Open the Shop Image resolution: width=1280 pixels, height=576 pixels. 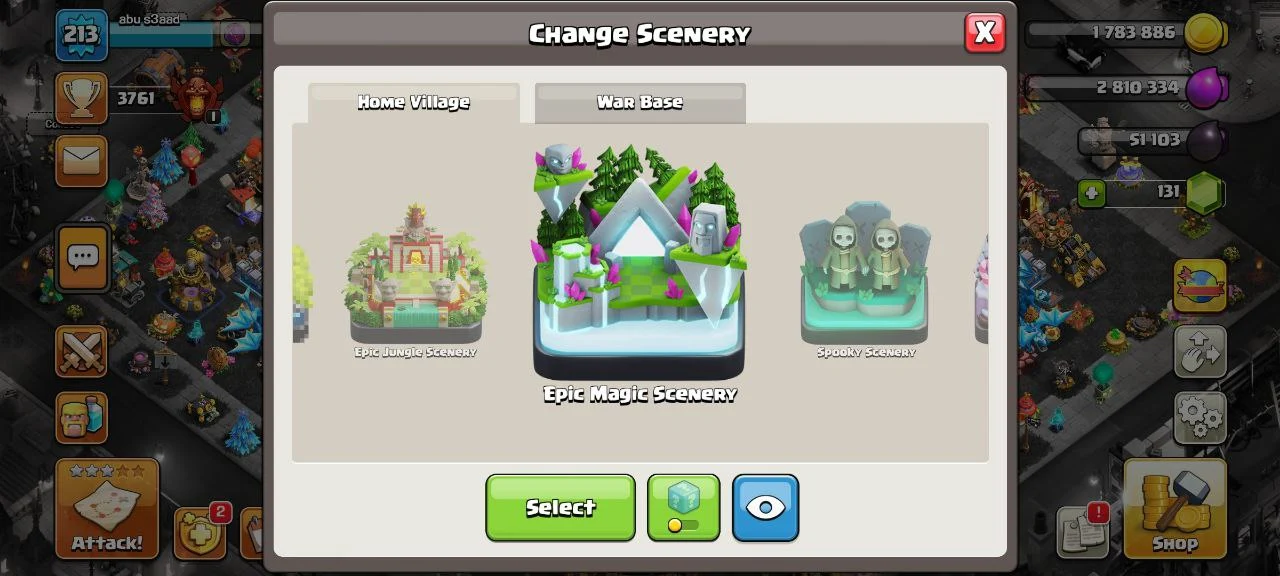point(1175,508)
